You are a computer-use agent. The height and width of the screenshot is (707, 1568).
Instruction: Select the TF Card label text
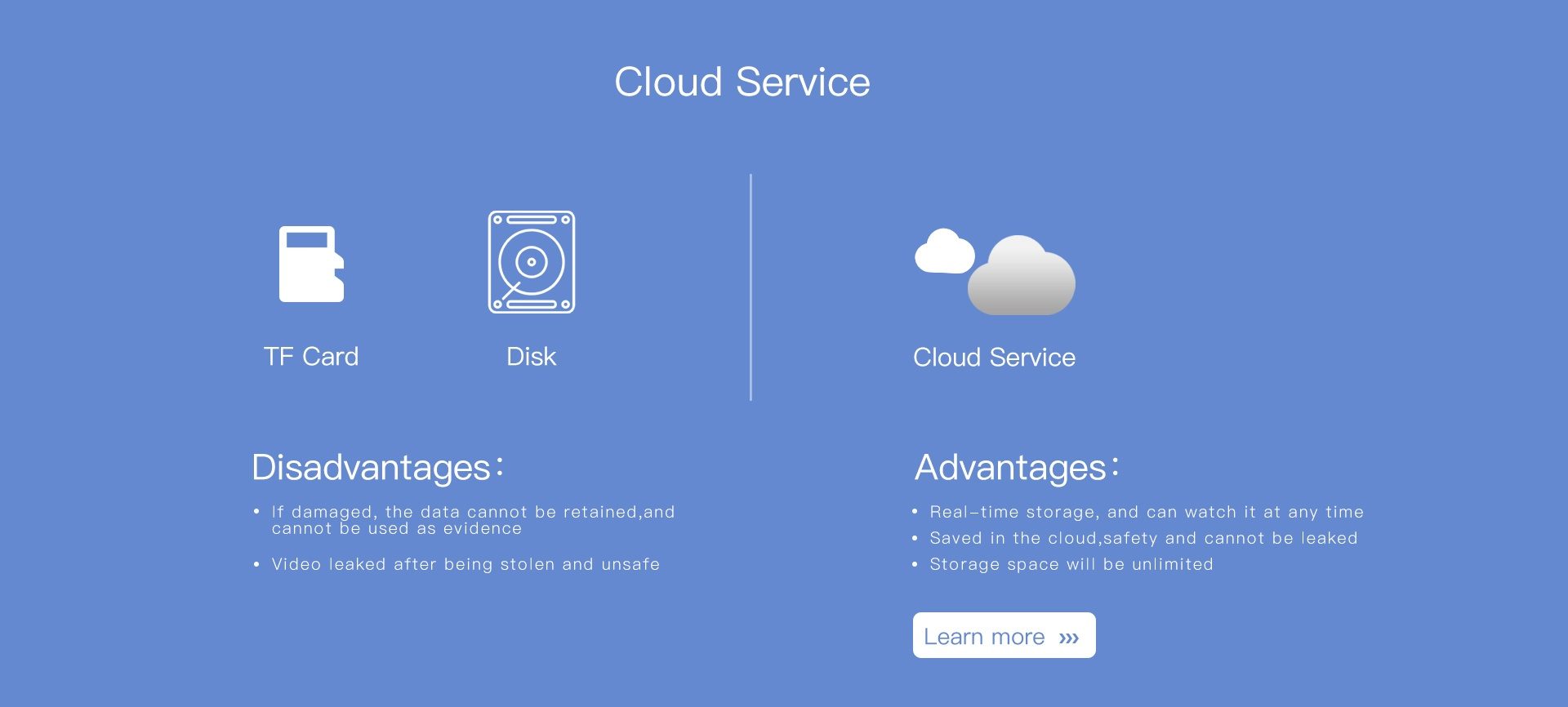click(x=311, y=357)
